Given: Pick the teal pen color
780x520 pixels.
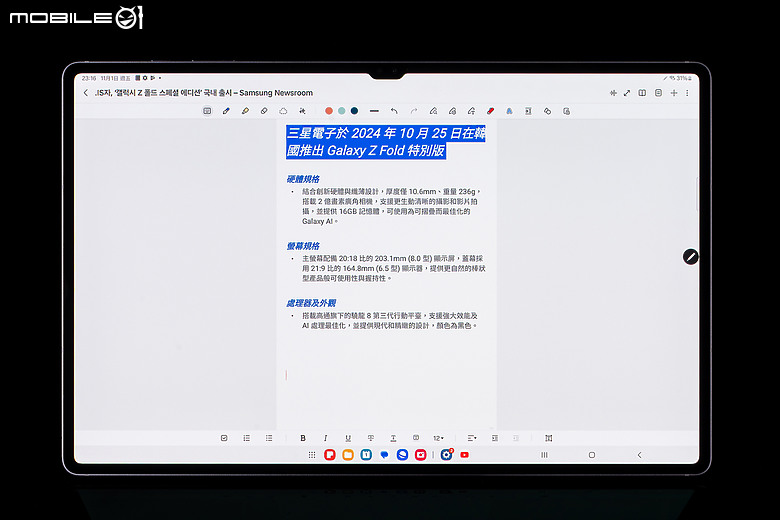Looking at the screenshot, I should 342,111.
